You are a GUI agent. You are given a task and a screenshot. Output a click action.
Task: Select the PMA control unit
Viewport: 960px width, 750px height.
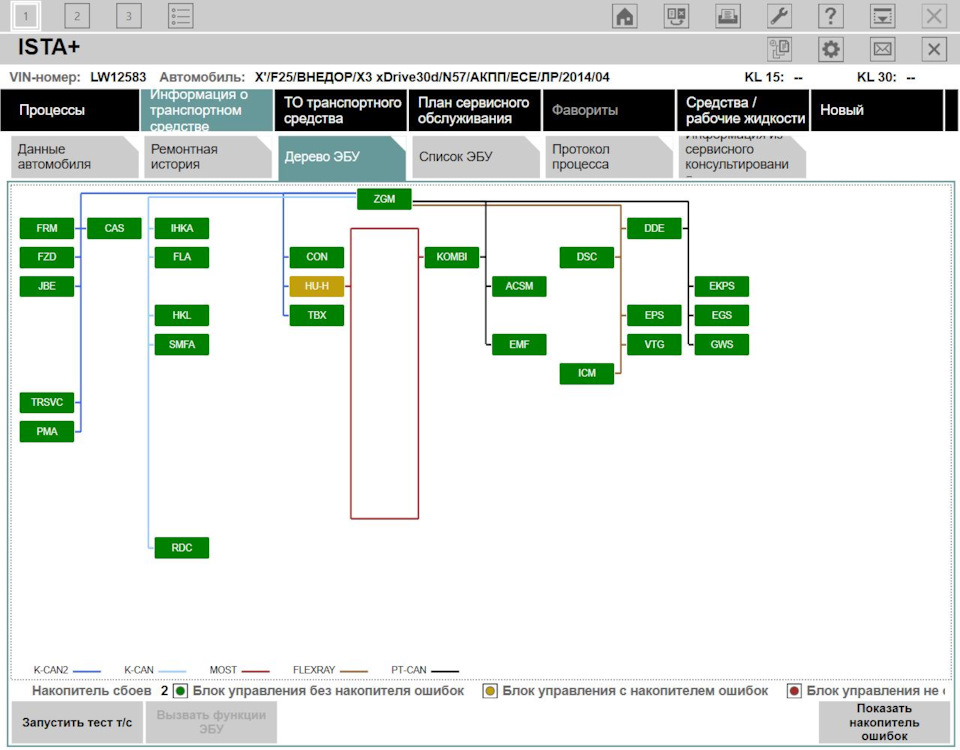(47, 432)
